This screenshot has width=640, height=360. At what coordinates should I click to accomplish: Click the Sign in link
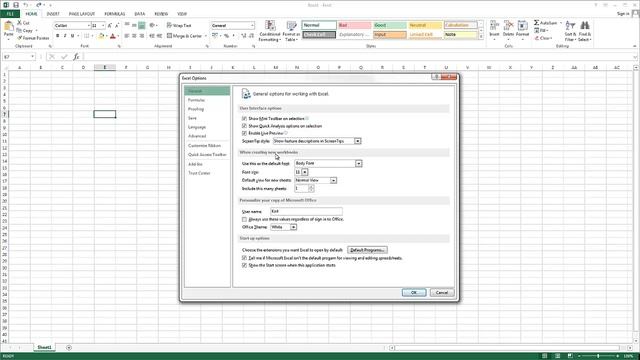tap(623, 14)
